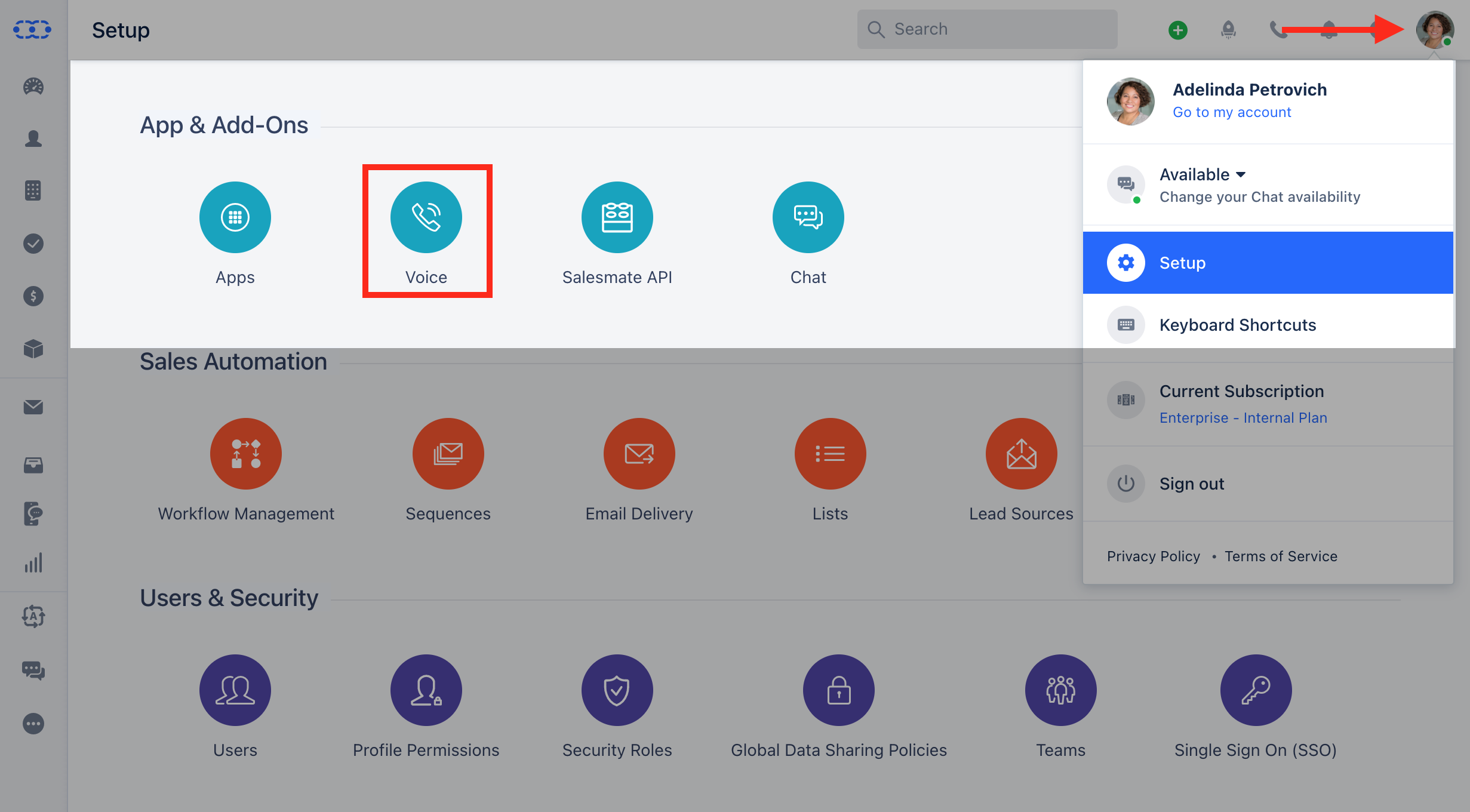Open Activities checkmark icon in sidebar

pyautogui.click(x=33, y=244)
